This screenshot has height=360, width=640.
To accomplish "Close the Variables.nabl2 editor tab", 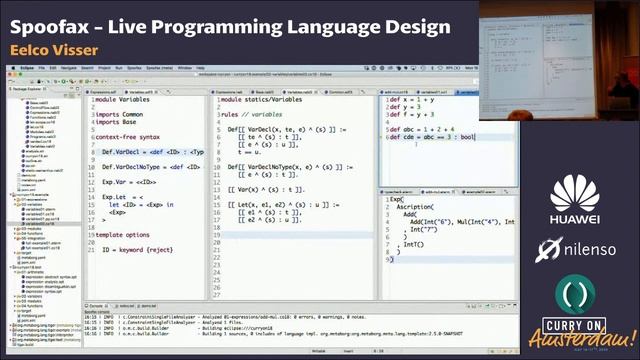I will [x=316, y=92].
